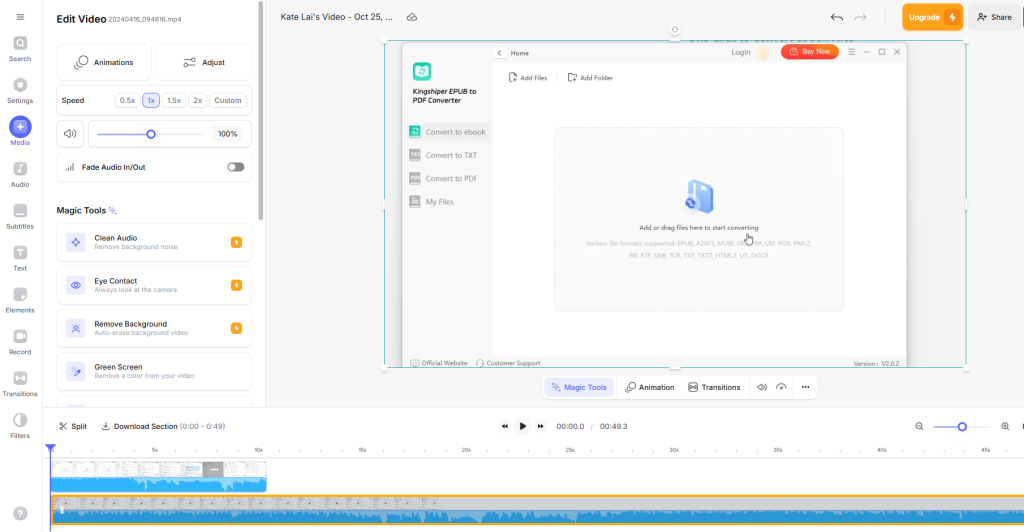Open the Magic Tools tab below the canvas
1024x532 pixels.
[x=579, y=387]
